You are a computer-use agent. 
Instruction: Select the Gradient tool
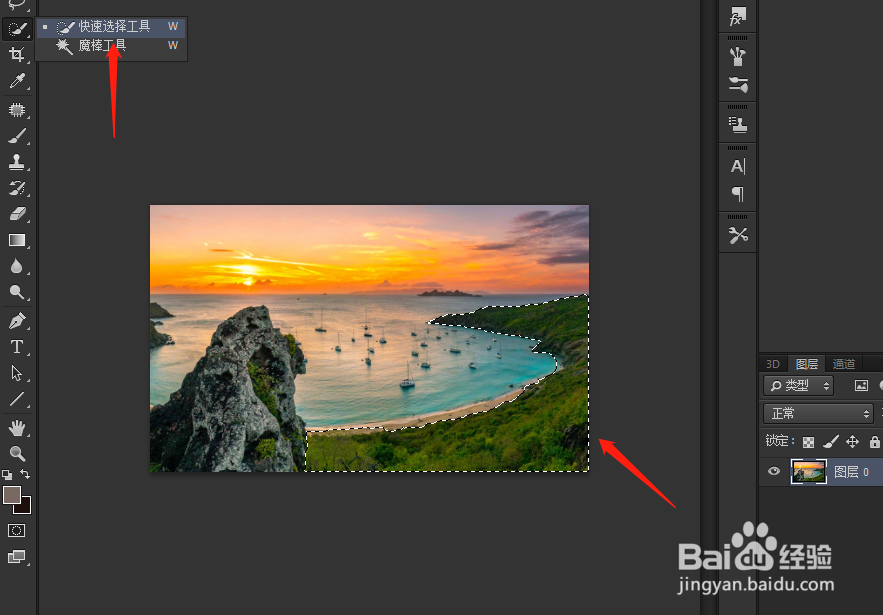pyautogui.click(x=17, y=240)
